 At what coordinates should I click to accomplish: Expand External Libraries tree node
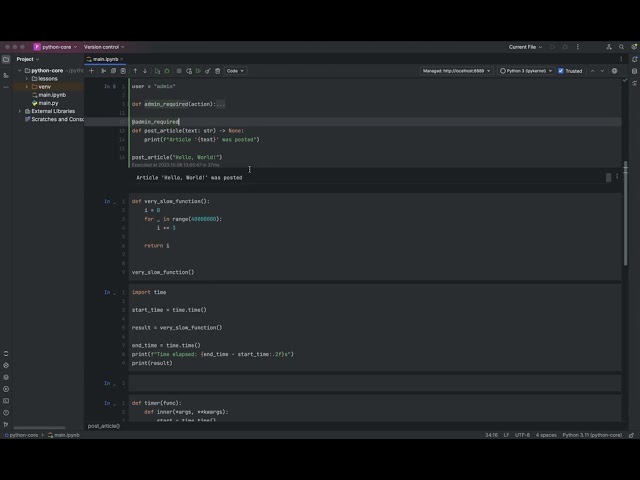tap(20, 111)
